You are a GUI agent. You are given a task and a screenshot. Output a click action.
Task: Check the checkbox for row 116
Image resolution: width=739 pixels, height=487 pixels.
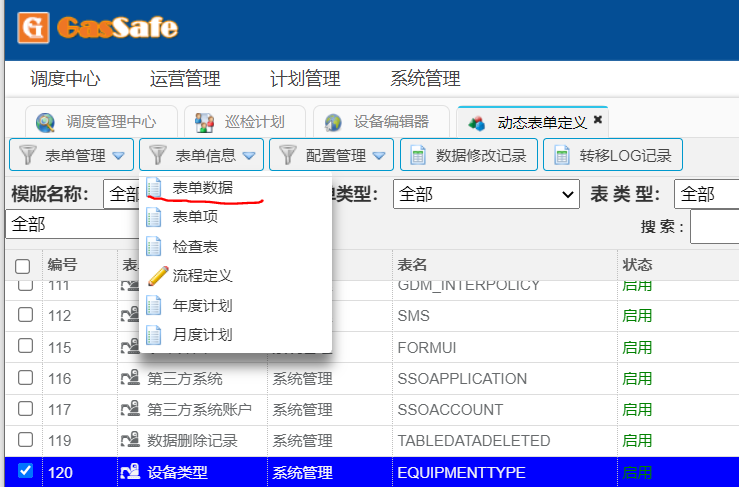tap(23, 379)
